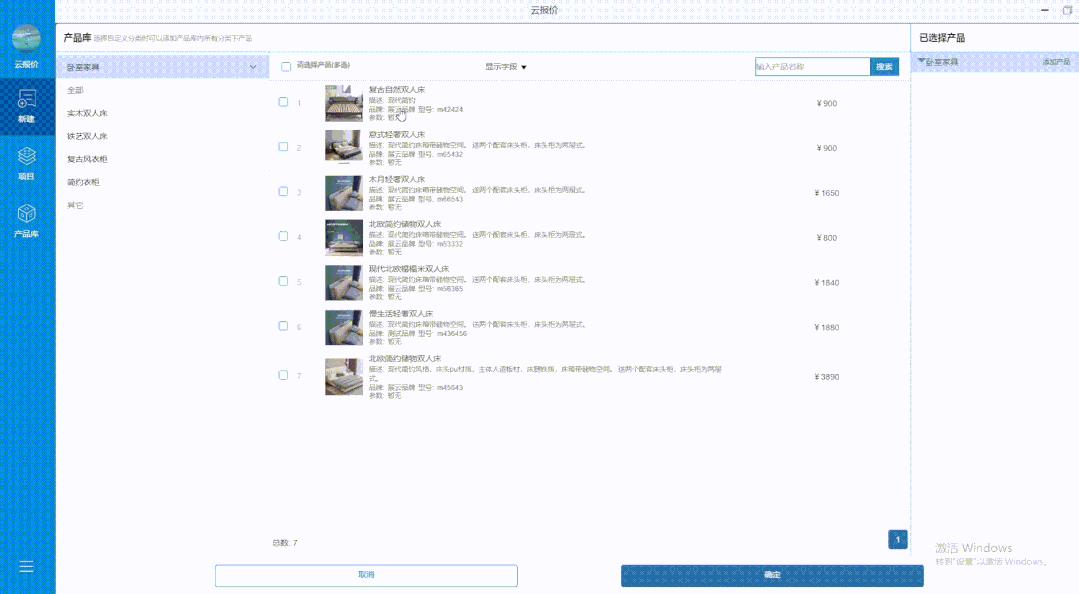Click thumbnail of 慢生活轻奢双人床
The width and height of the screenshot is (1079, 594).
pyautogui.click(x=343, y=327)
